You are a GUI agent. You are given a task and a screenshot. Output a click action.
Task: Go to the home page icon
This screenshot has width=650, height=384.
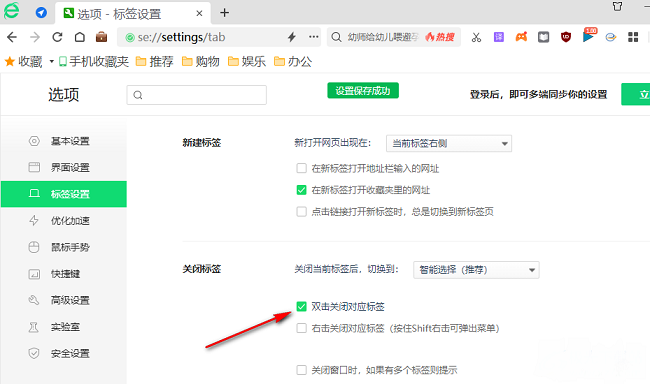tap(80, 37)
